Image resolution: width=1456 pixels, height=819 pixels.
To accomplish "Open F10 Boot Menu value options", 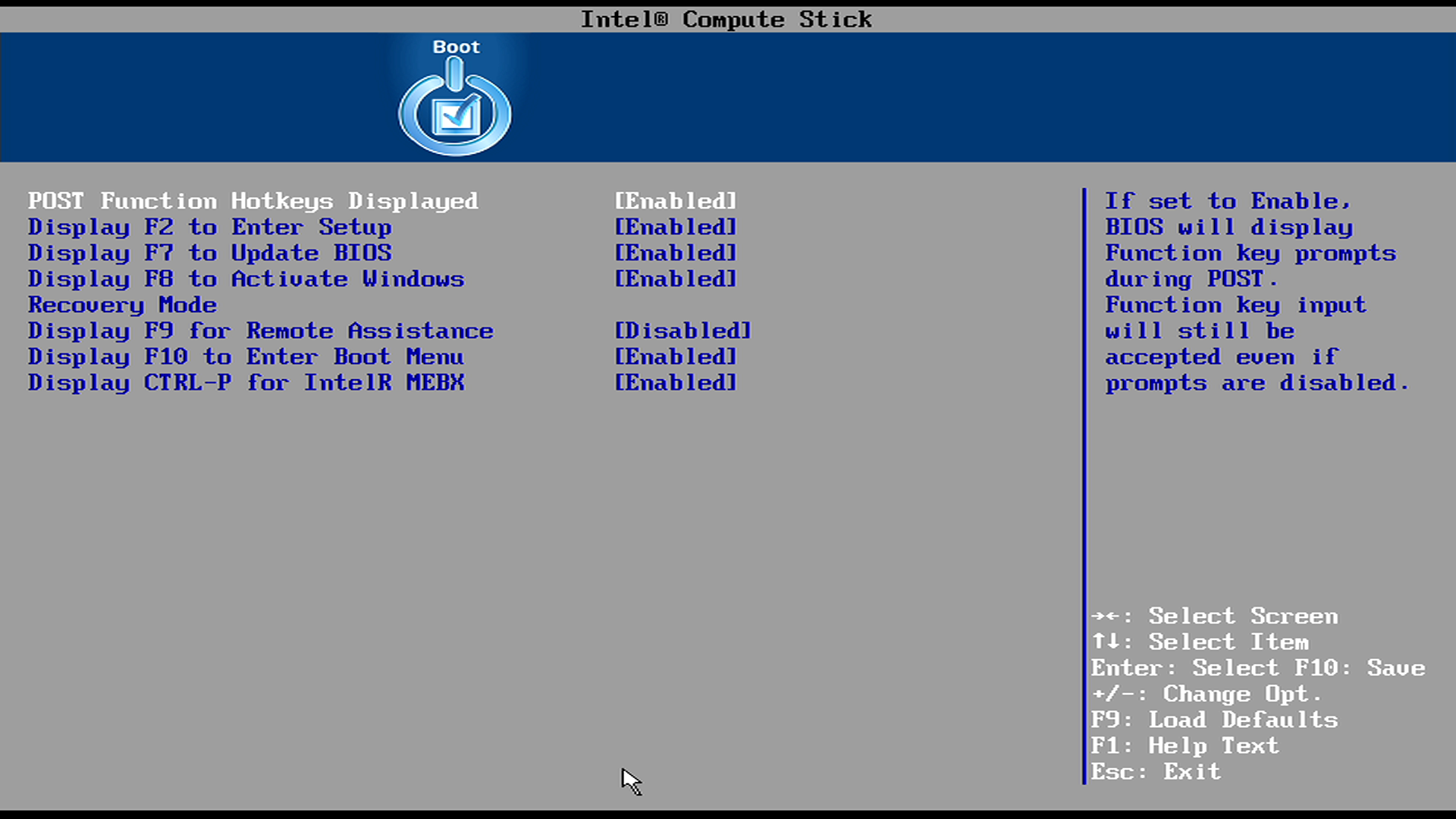I will click(675, 357).
